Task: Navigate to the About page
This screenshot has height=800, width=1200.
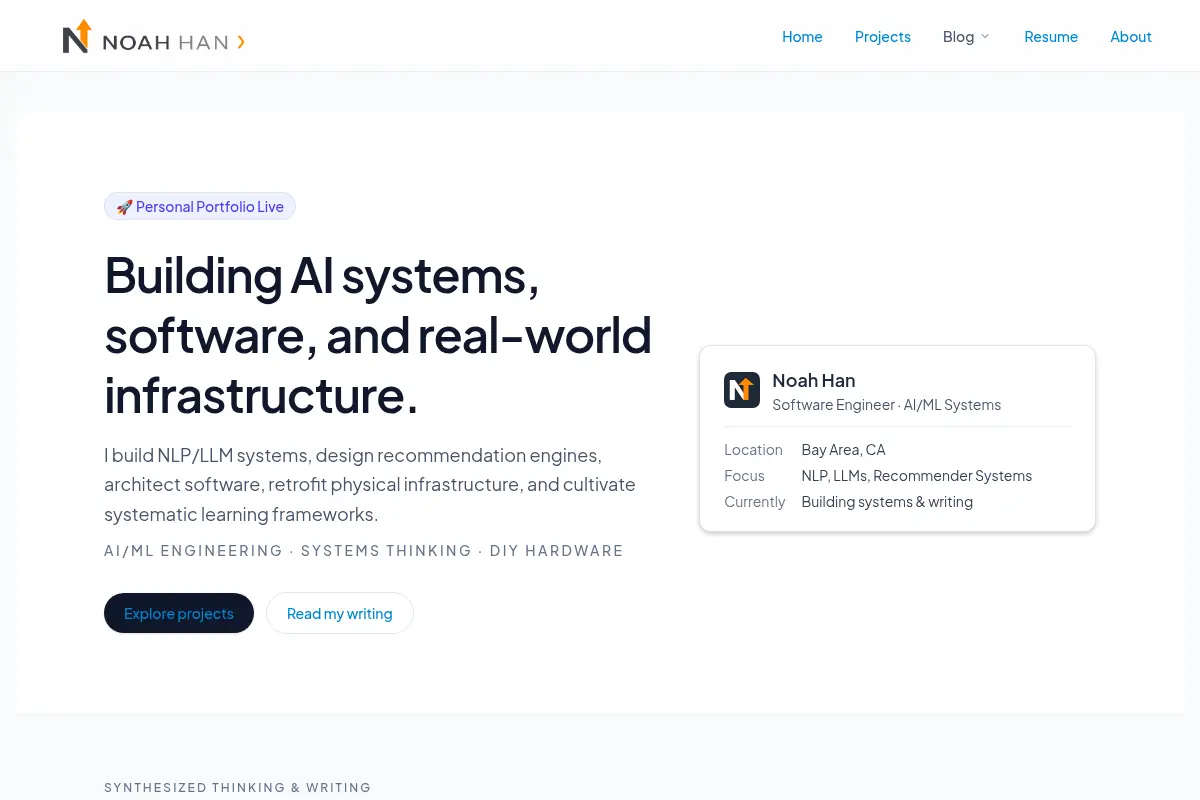Action: click(1131, 37)
